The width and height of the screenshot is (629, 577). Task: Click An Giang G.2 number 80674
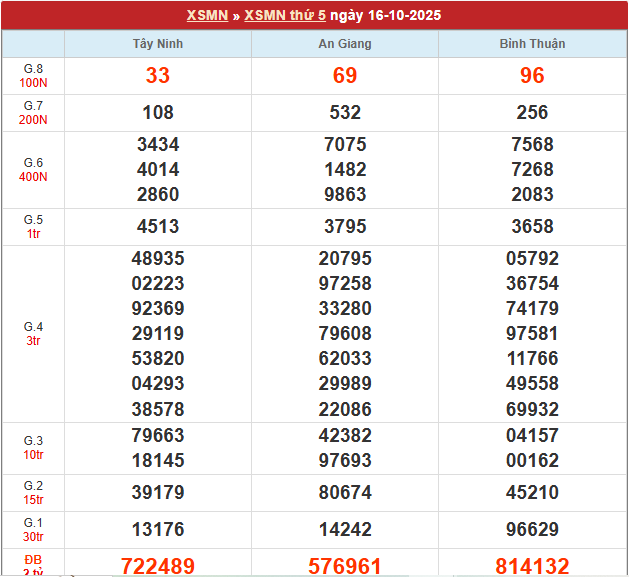(x=345, y=492)
